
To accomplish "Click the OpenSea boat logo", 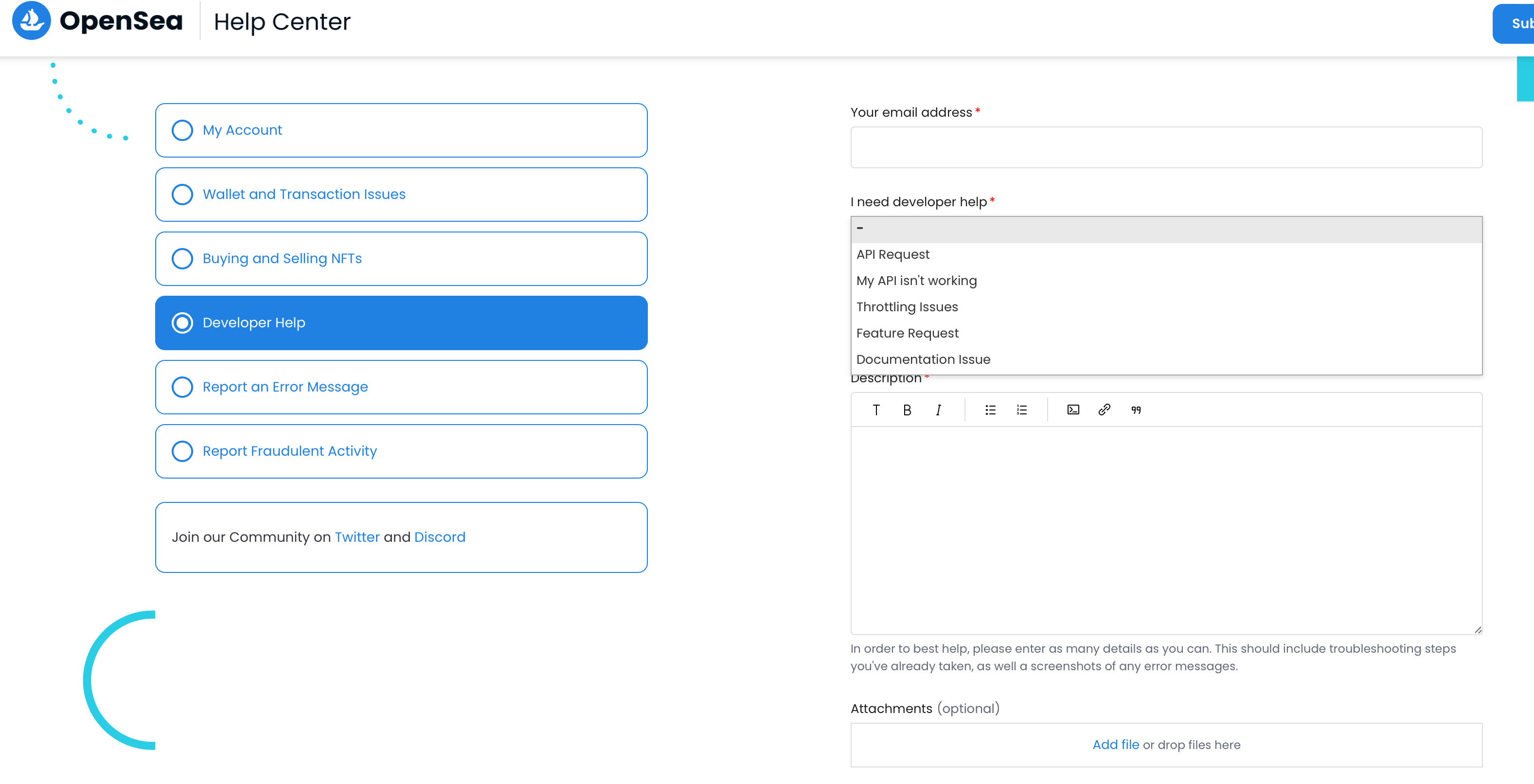I will click(31, 20).
